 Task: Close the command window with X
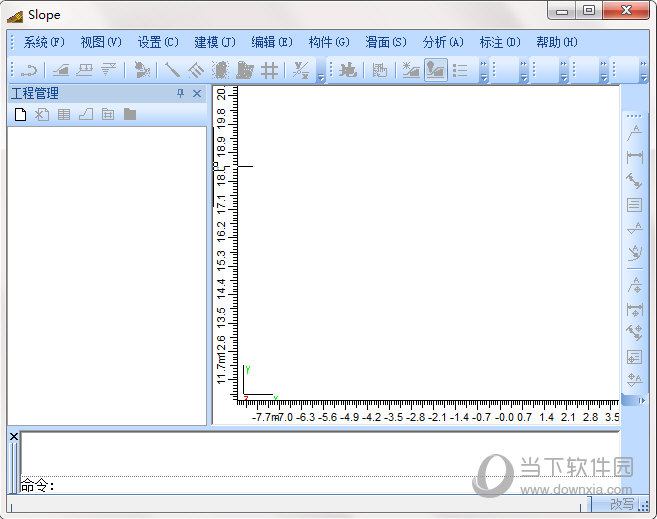[14, 436]
